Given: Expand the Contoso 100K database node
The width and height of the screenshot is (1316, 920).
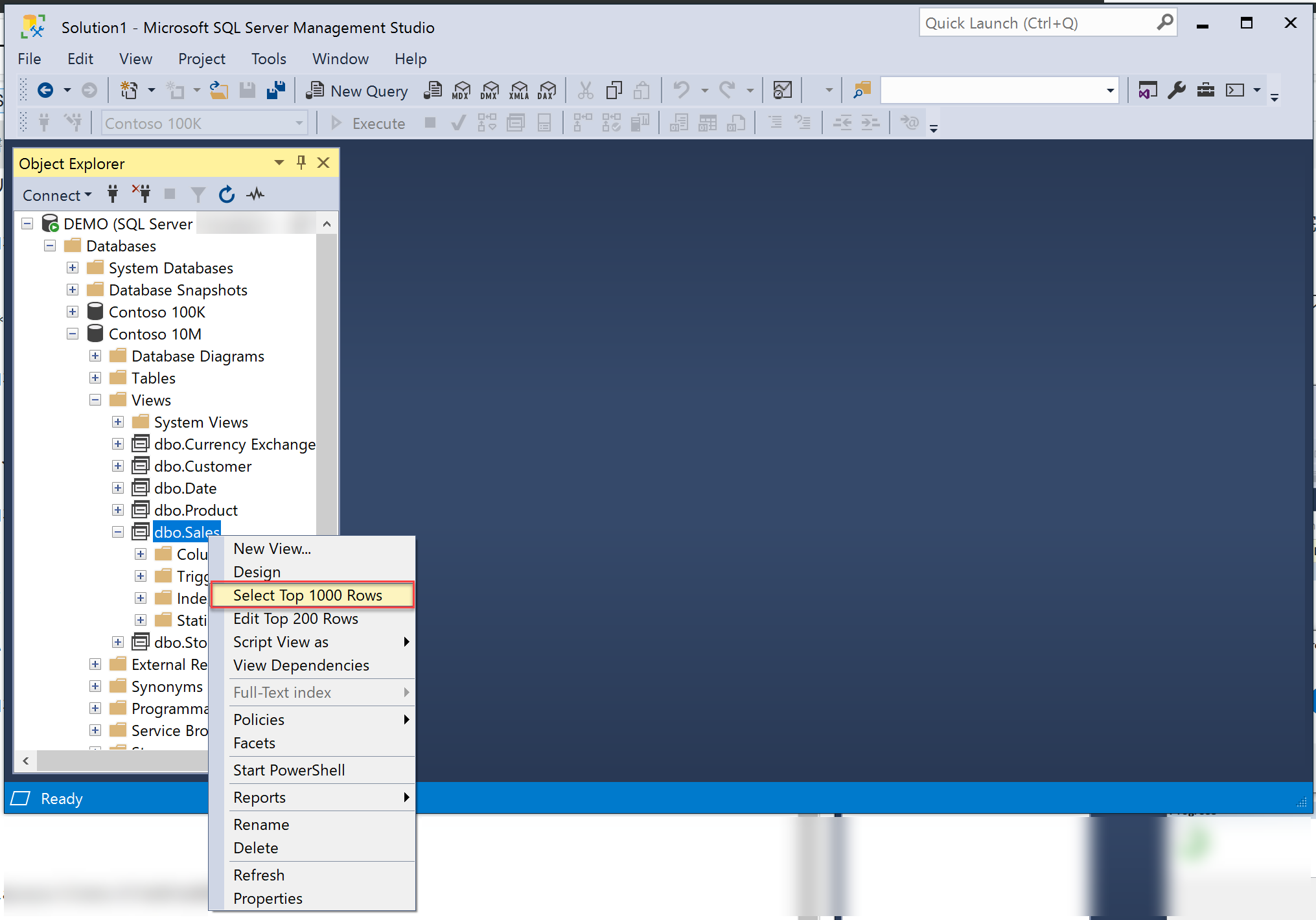Looking at the screenshot, I should 73,312.
